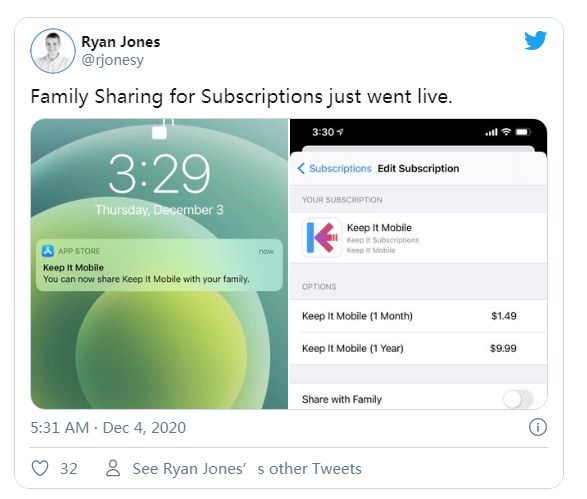Tap the battery status icon
This screenshot has height=499, width=587.
pos(523,132)
